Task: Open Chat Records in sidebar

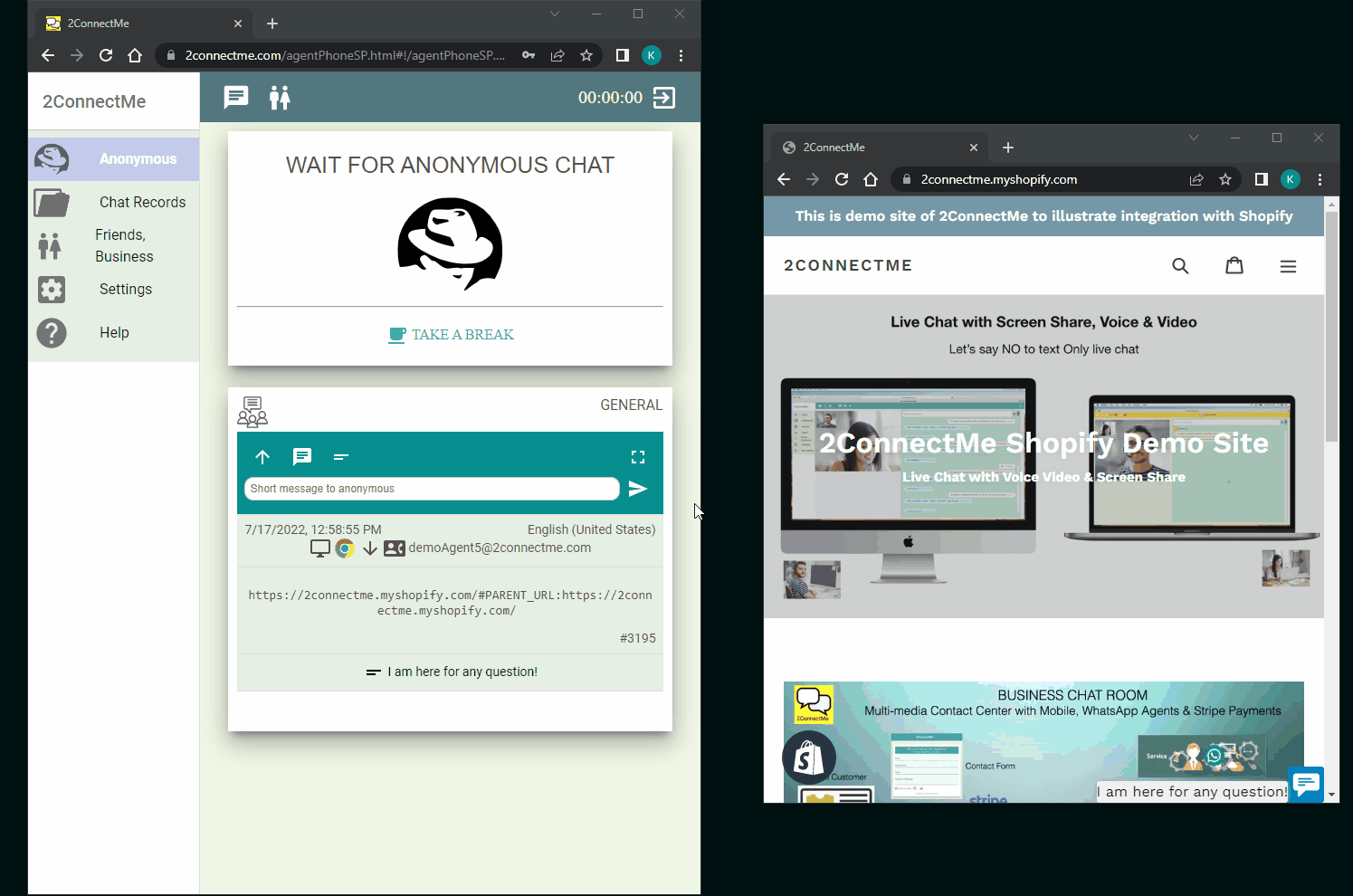Action: (114, 203)
